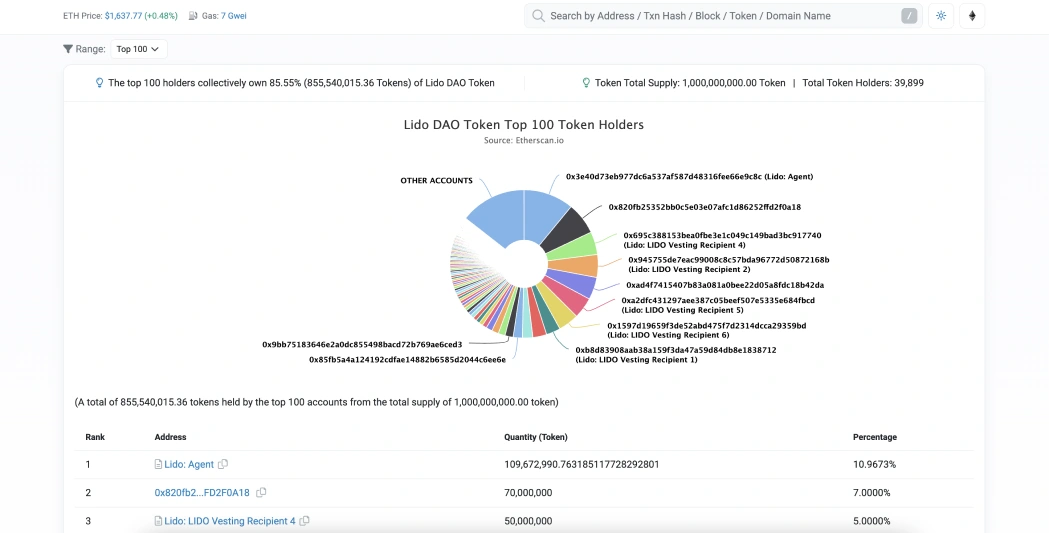This screenshot has height=533, width=1049.
Task: Open Lido: LIDO Vesting Recipient 4 link
Action: click(x=229, y=521)
